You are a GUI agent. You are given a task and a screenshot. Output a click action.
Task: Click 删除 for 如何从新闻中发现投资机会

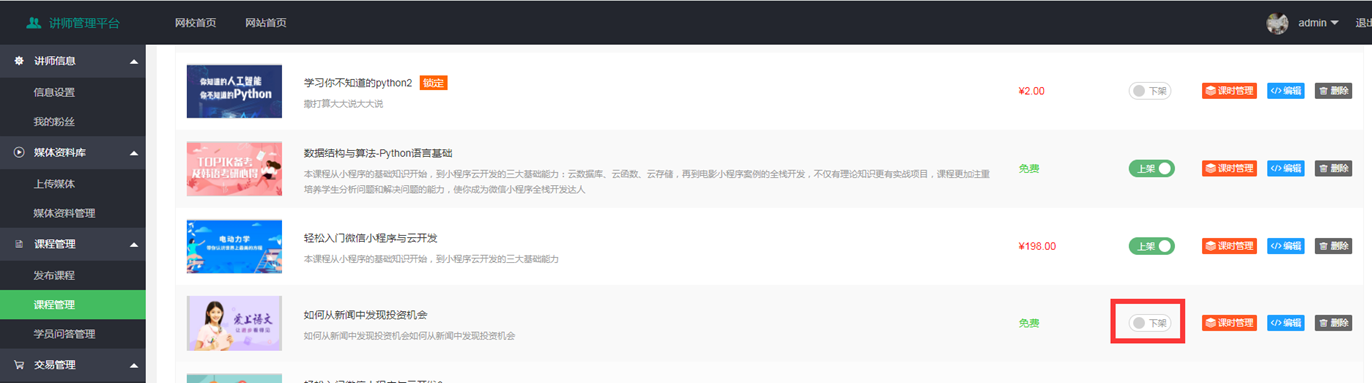pos(1333,323)
